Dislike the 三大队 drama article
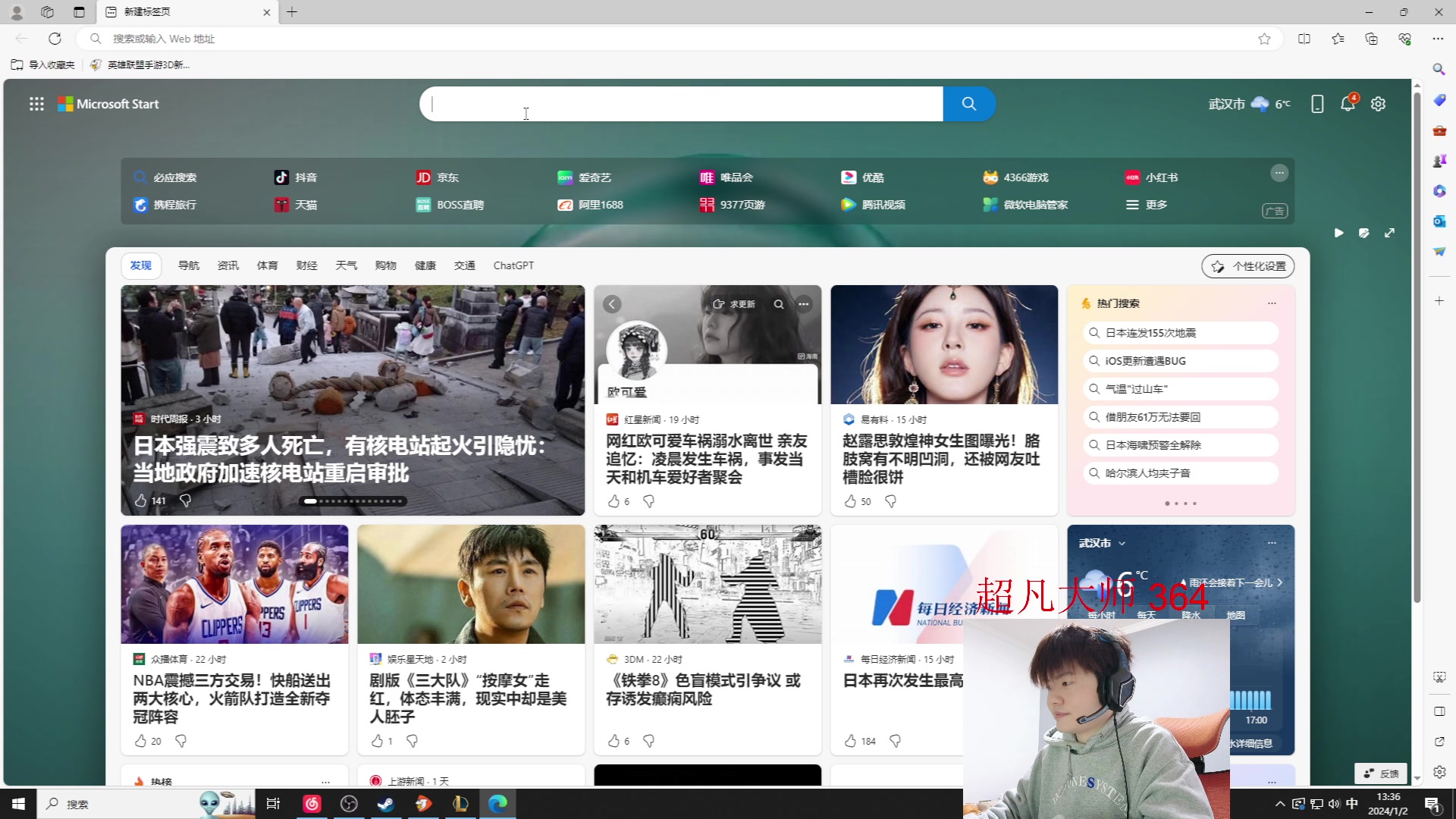 point(413,741)
